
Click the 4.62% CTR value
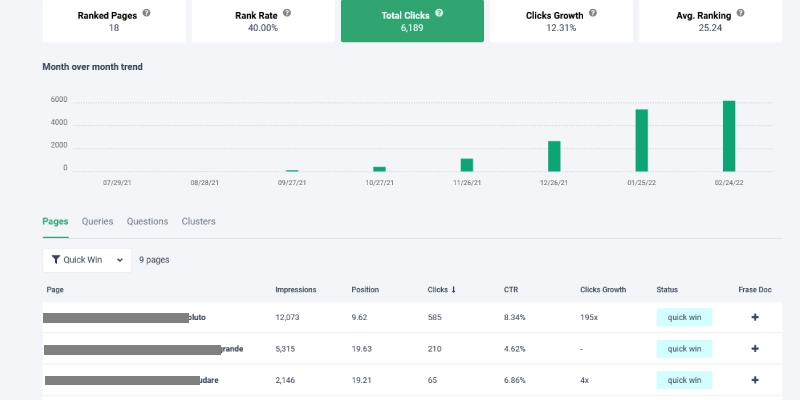click(515, 349)
